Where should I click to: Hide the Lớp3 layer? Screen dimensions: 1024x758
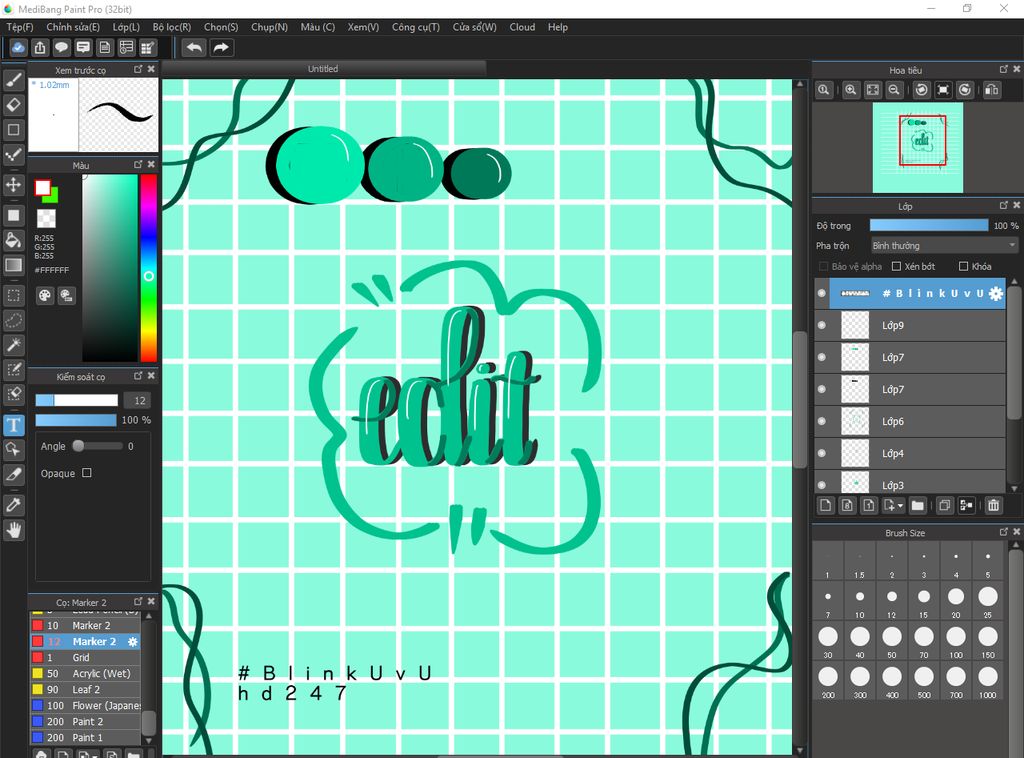[822, 485]
